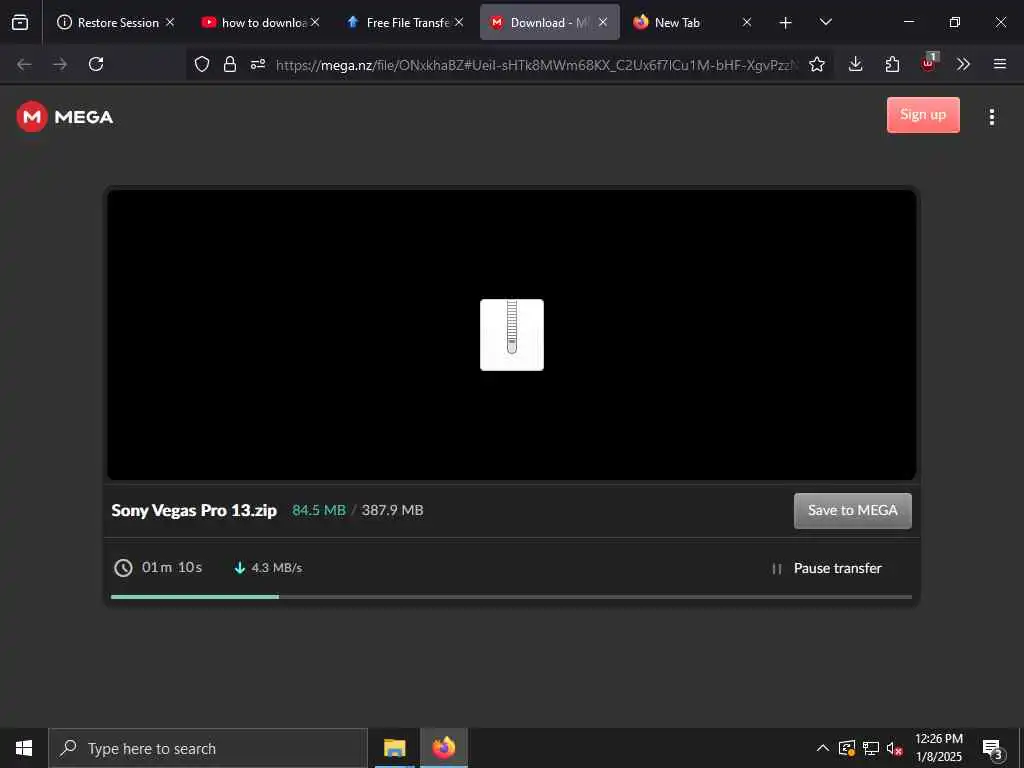This screenshot has width=1024, height=768.
Task: Click the zip file preview icon
Action: pyautogui.click(x=512, y=335)
